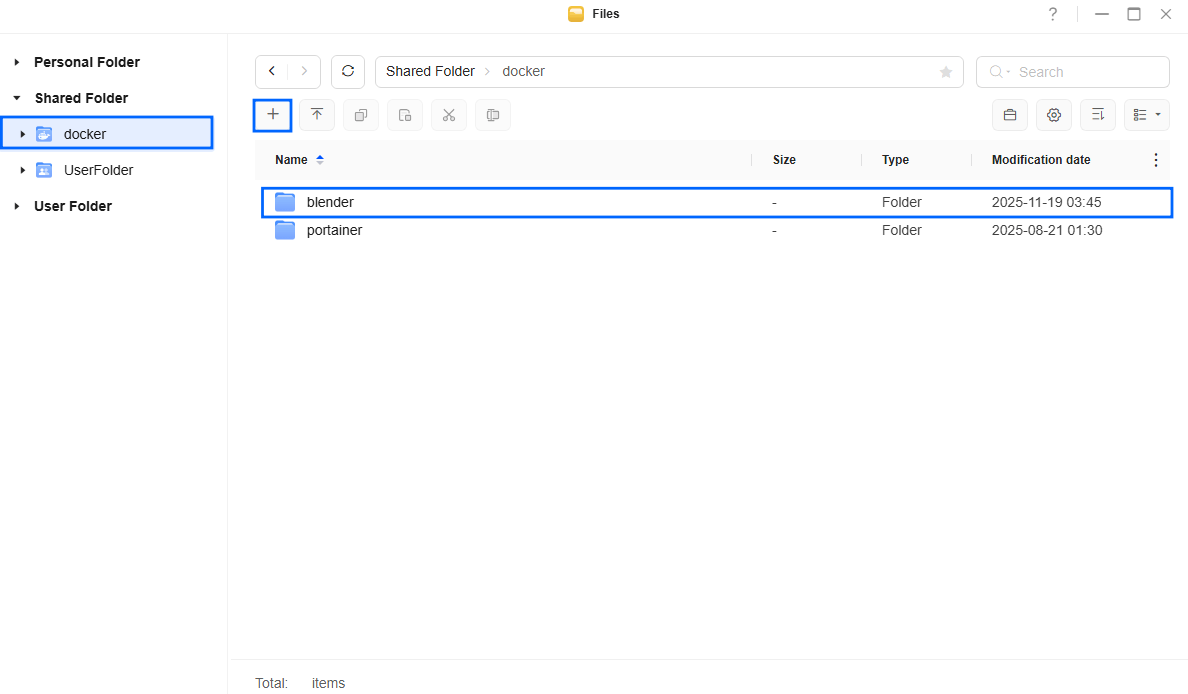Expand the Personal Folder tree node
The height and width of the screenshot is (694, 1188).
click(x=17, y=62)
